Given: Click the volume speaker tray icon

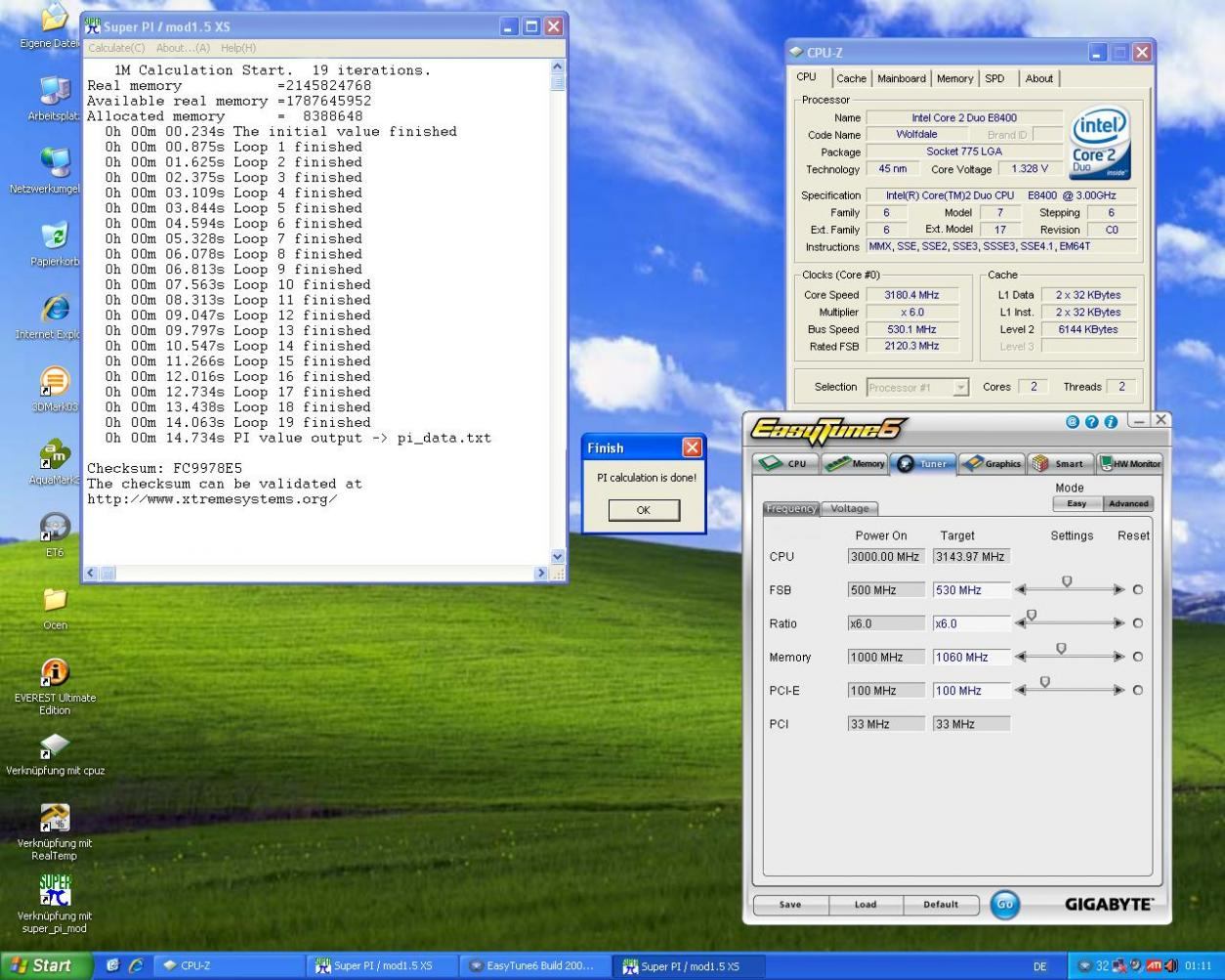Looking at the screenshot, I should [1170, 966].
